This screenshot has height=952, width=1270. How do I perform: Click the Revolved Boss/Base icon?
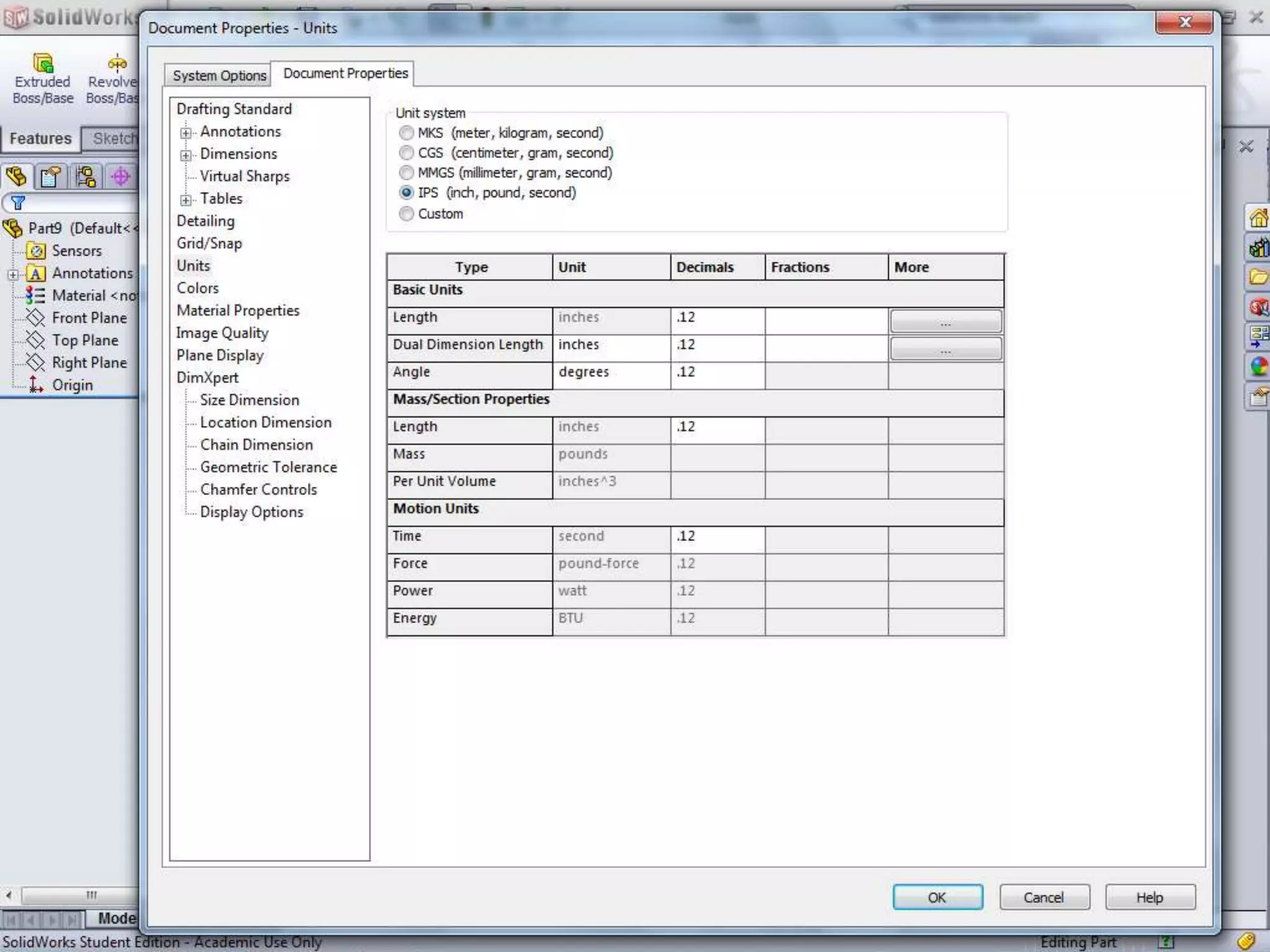(117, 63)
